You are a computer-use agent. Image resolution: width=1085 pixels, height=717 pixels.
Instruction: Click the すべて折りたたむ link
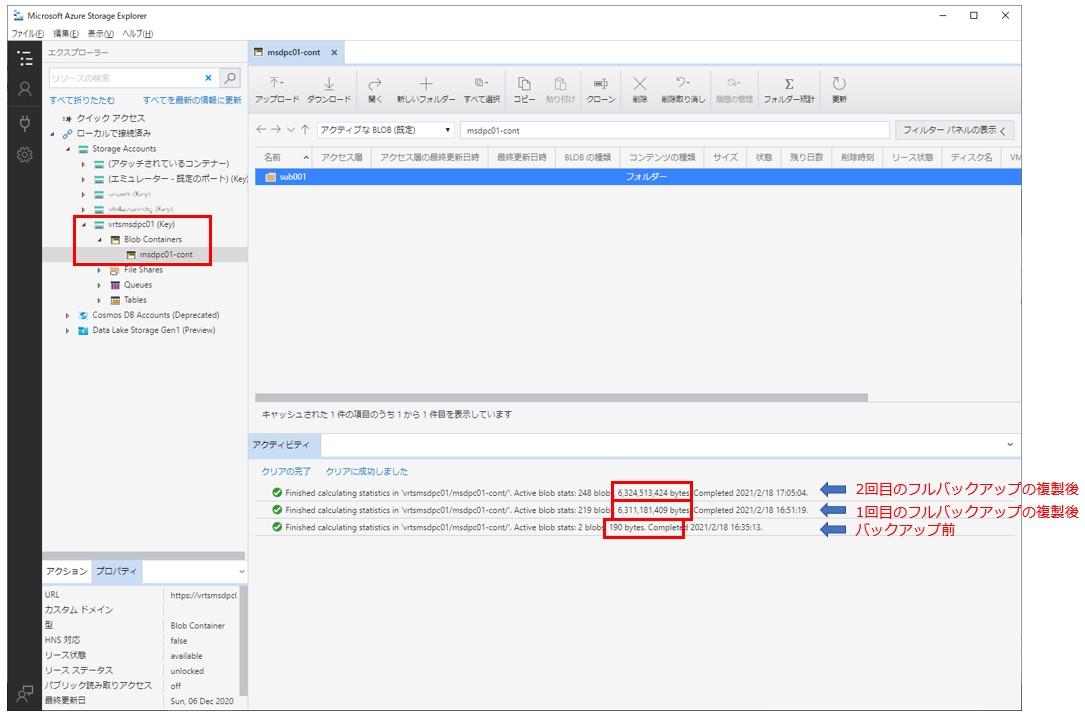click(82, 100)
